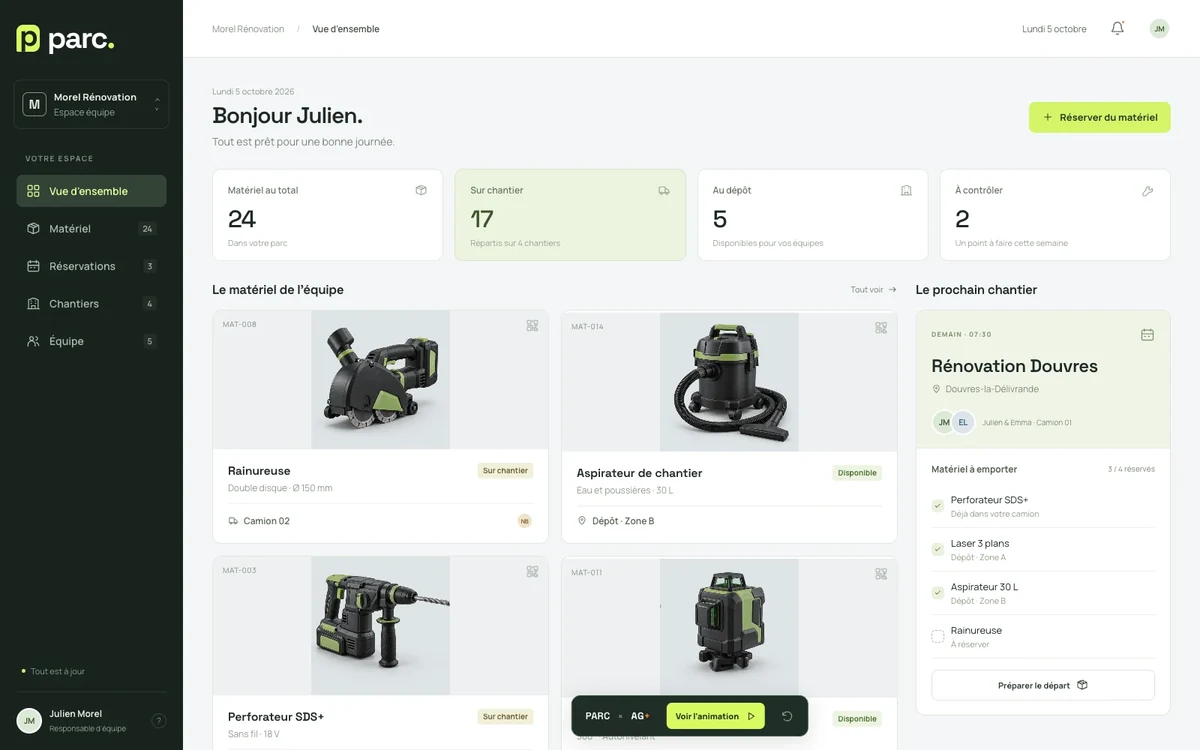Open the Aspirateur de chantier product image
Viewport: 1200px width, 750px height.
click(729, 382)
